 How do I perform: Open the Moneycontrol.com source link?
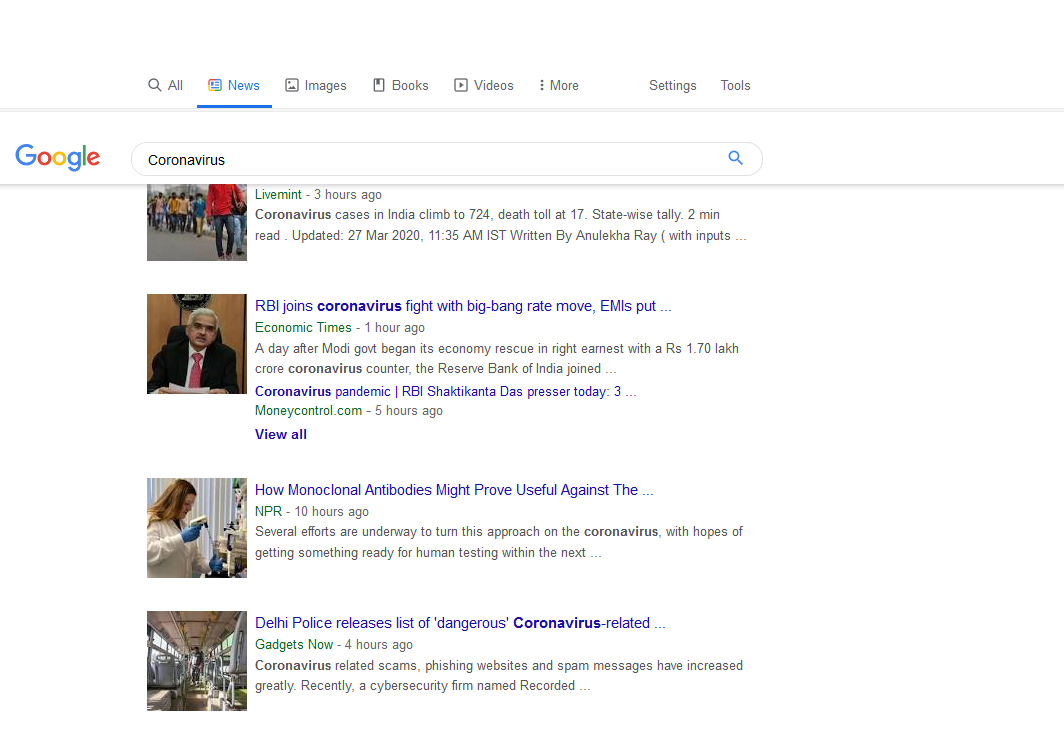(x=309, y=411)
